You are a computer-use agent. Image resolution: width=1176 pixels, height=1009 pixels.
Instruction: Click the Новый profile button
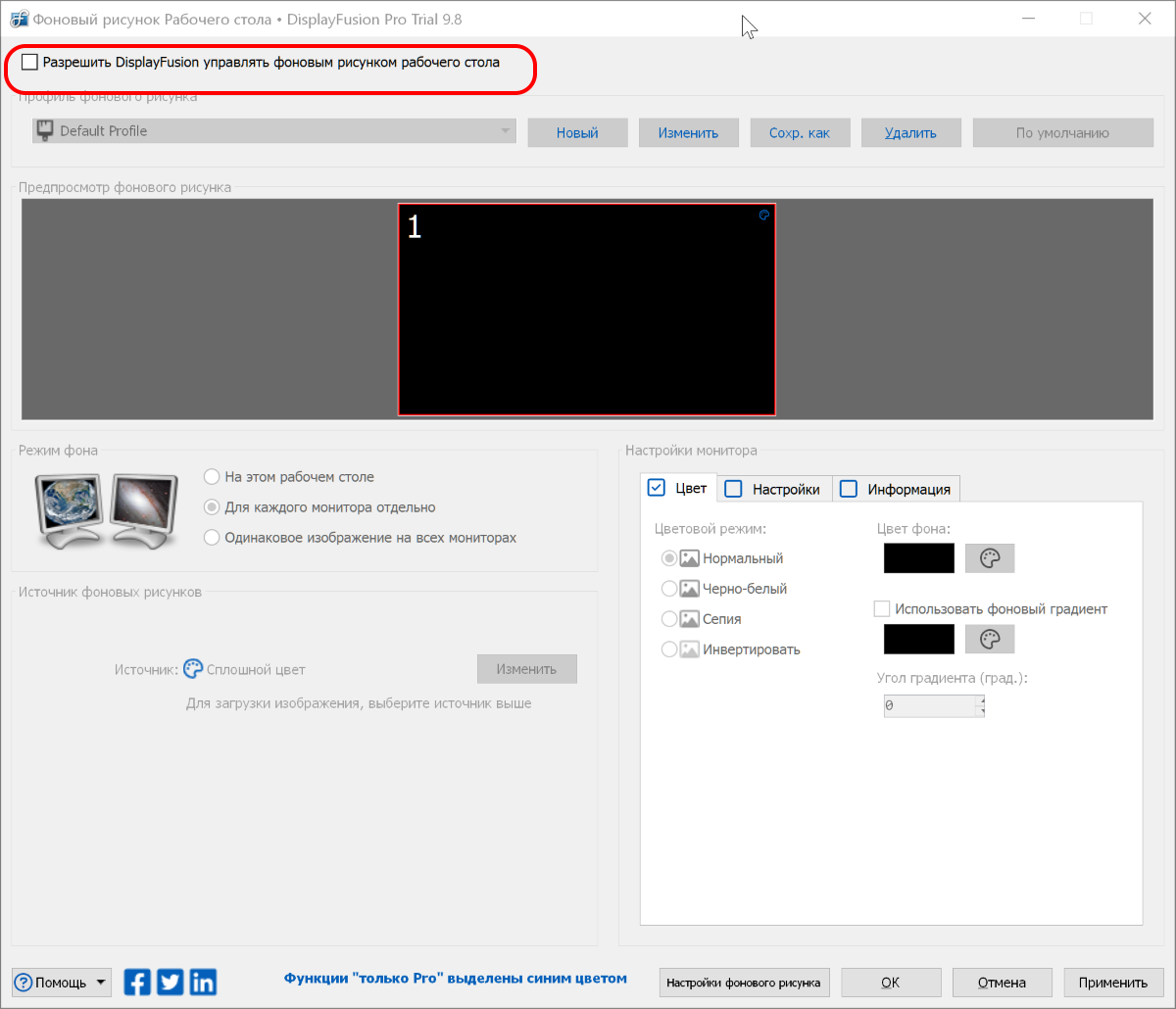click(x=577, y=133)
